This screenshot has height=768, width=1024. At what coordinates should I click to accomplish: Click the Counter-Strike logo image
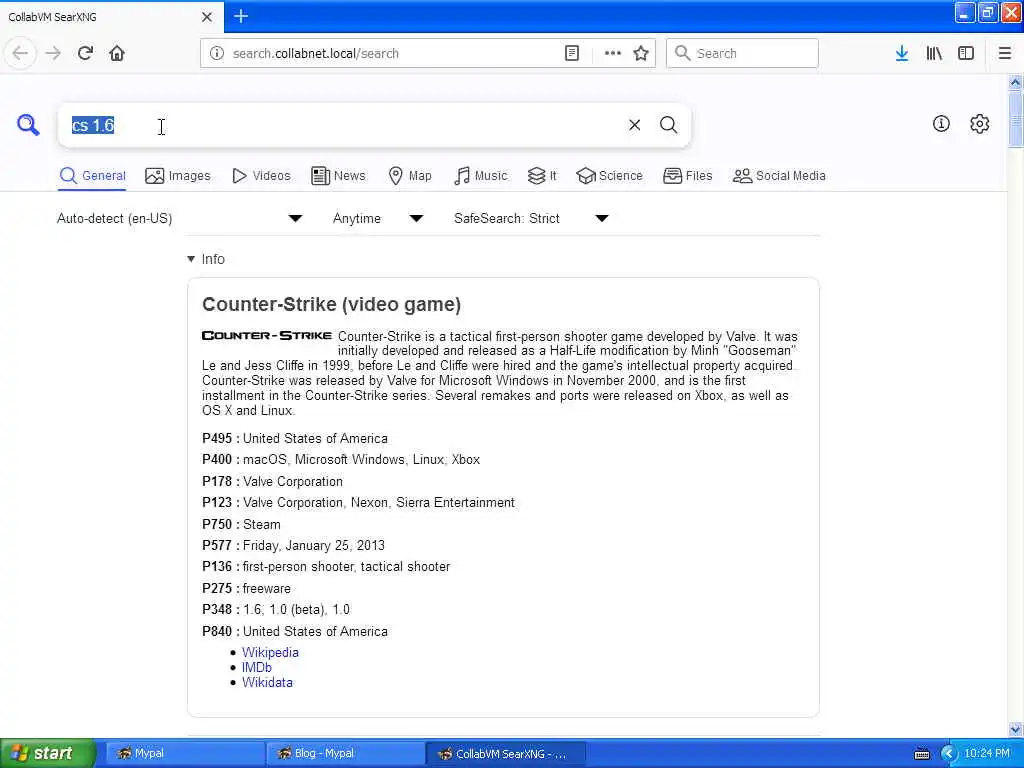tap(267, 336)
